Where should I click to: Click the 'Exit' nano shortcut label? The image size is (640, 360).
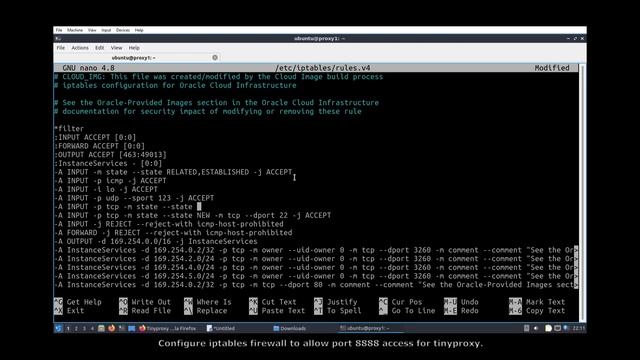coord(75,311)
